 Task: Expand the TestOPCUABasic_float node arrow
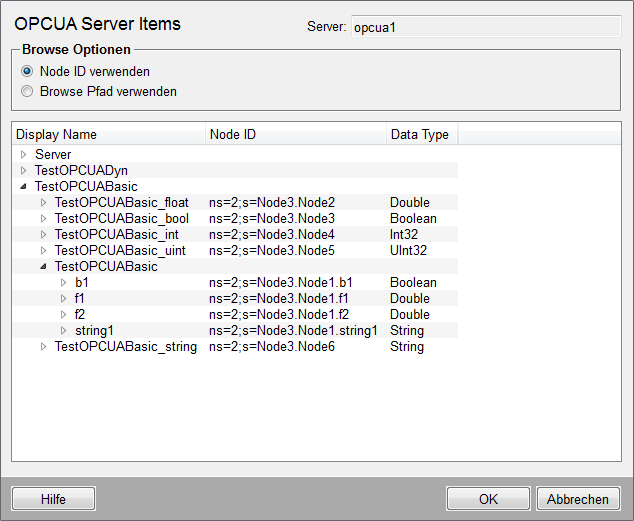click(x=44, y=203)
